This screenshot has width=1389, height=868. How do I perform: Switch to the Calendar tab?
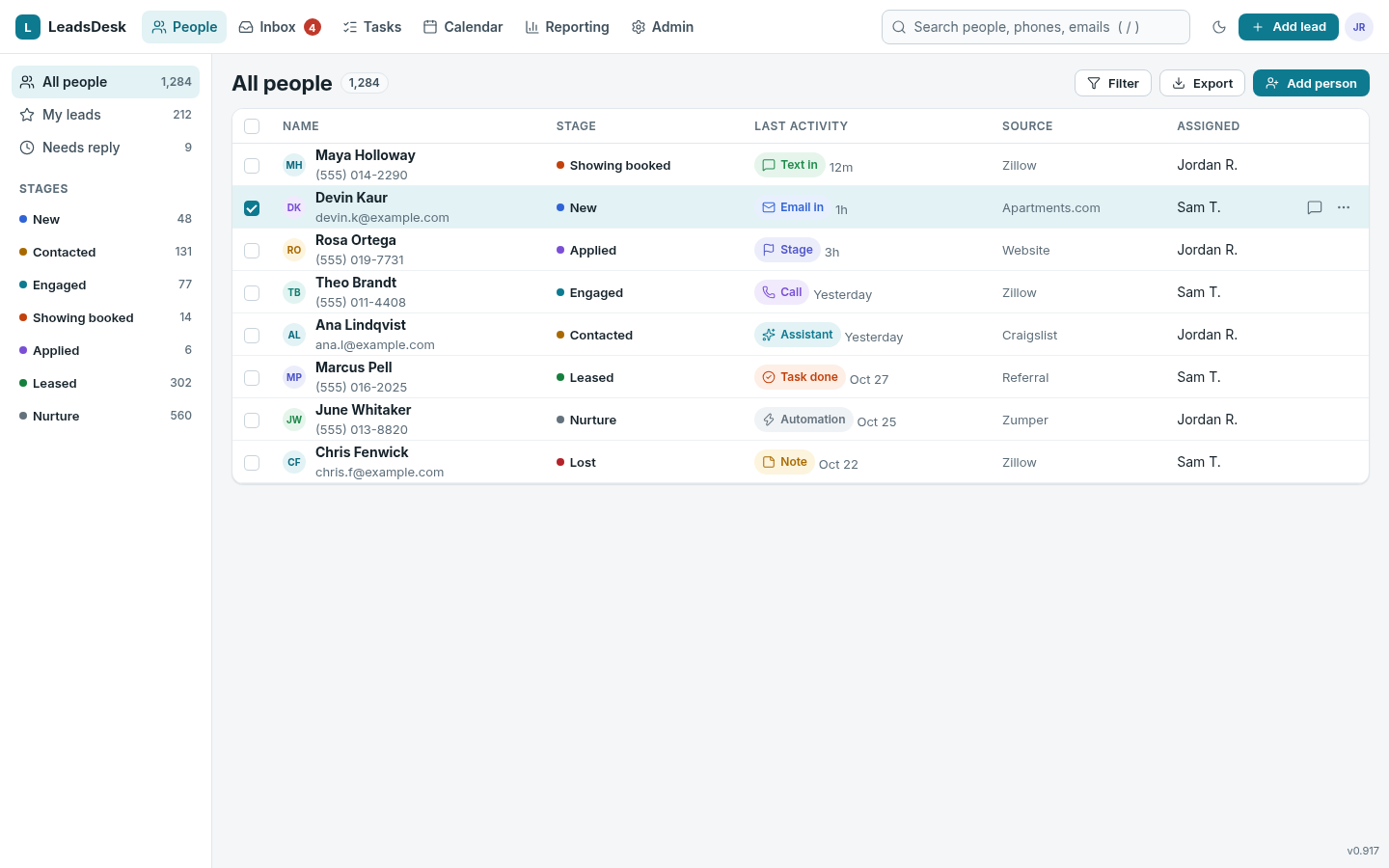(463, 27)
